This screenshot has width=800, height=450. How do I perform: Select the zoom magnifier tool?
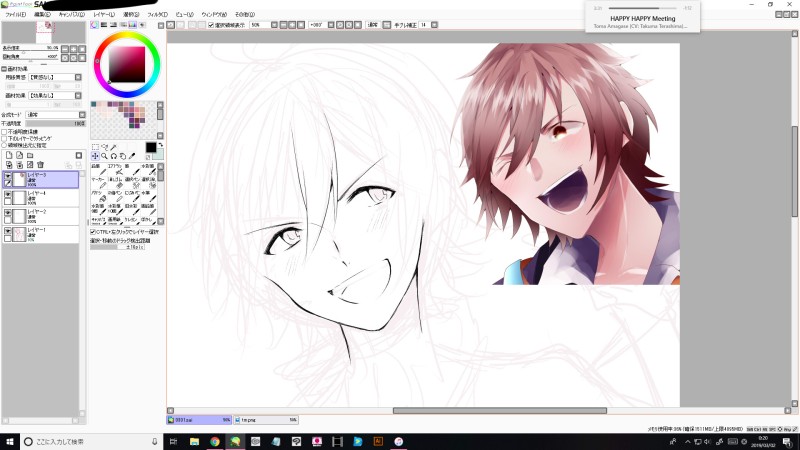coord(105,156)
